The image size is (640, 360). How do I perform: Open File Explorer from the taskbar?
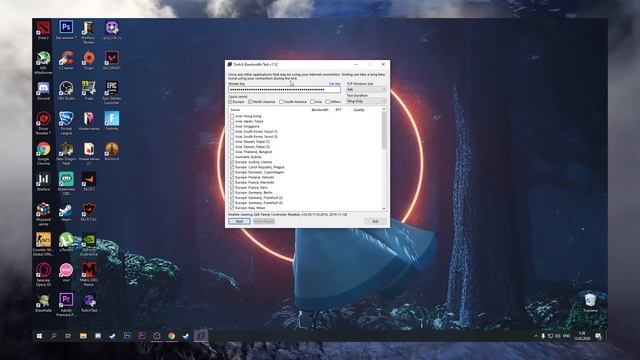point(83,336)
